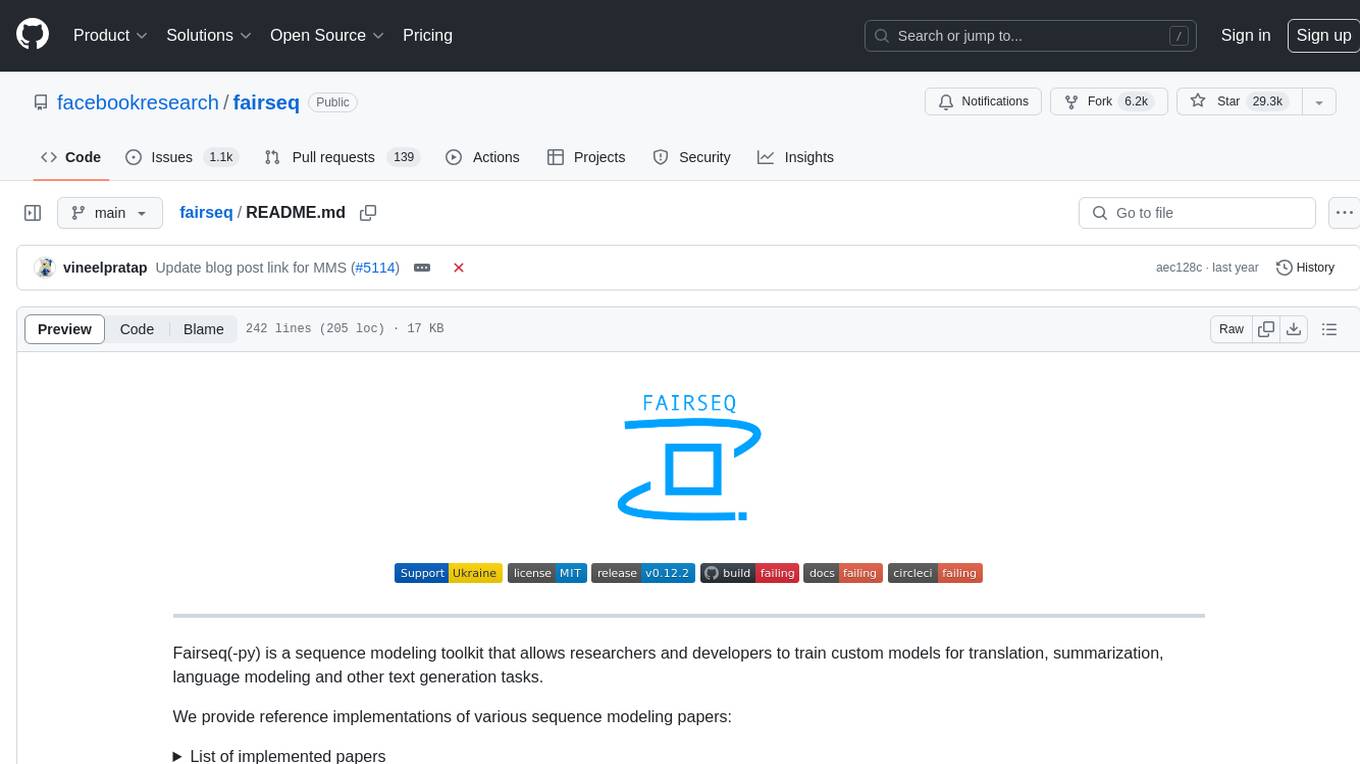Click "242 lines (205 loc) · 17 KB" text
This screenshot has width=1360, height=764.
click(x=344, y=329)
